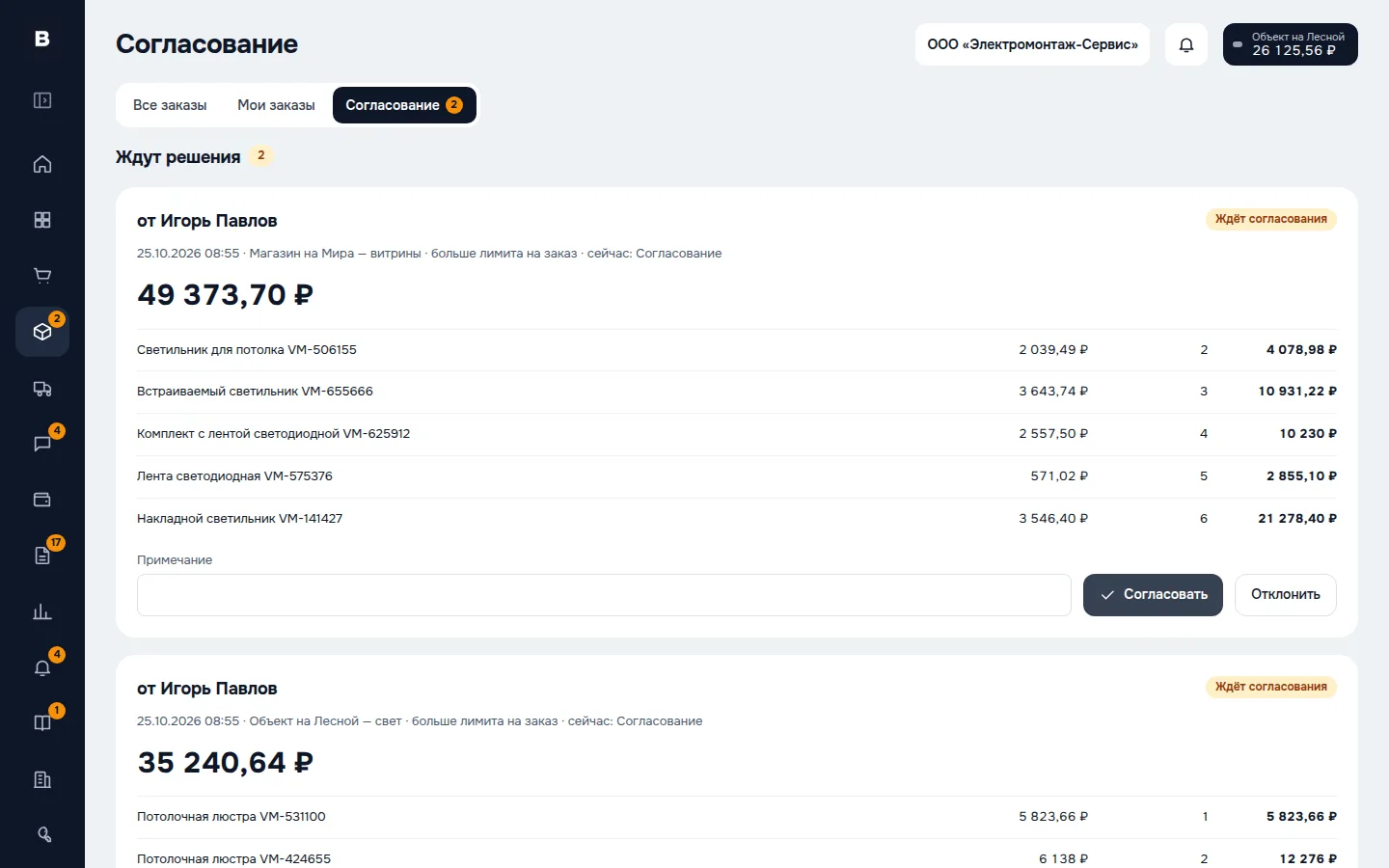Switch to the Все заказы tab
Viewport: 1389px width, 868px height.
click(x=170, y=105)
